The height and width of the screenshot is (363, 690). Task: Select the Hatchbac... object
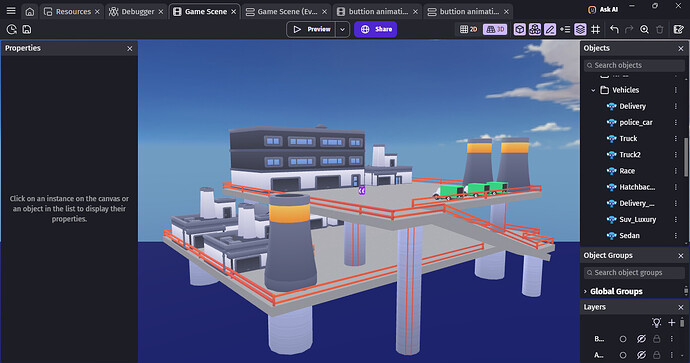[637, 187]
